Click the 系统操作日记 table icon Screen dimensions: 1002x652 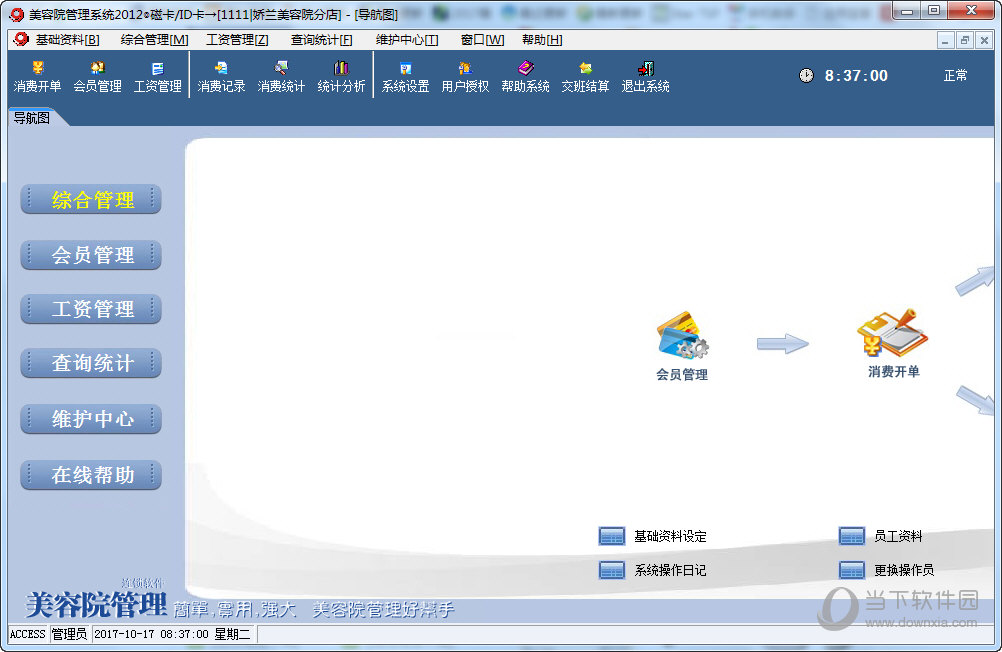coord(612,570)
